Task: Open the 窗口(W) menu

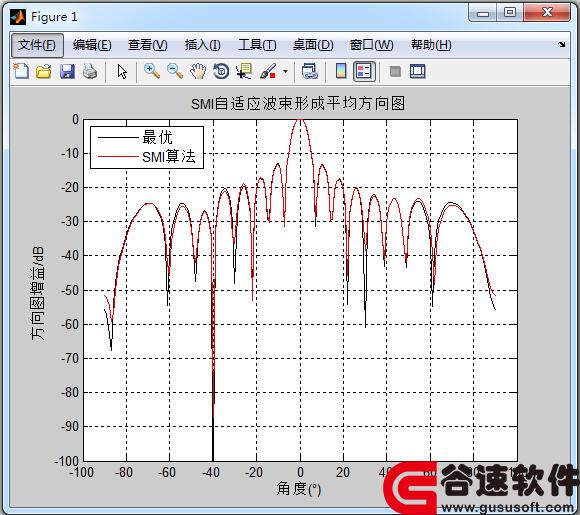Action: click(371, 45)
